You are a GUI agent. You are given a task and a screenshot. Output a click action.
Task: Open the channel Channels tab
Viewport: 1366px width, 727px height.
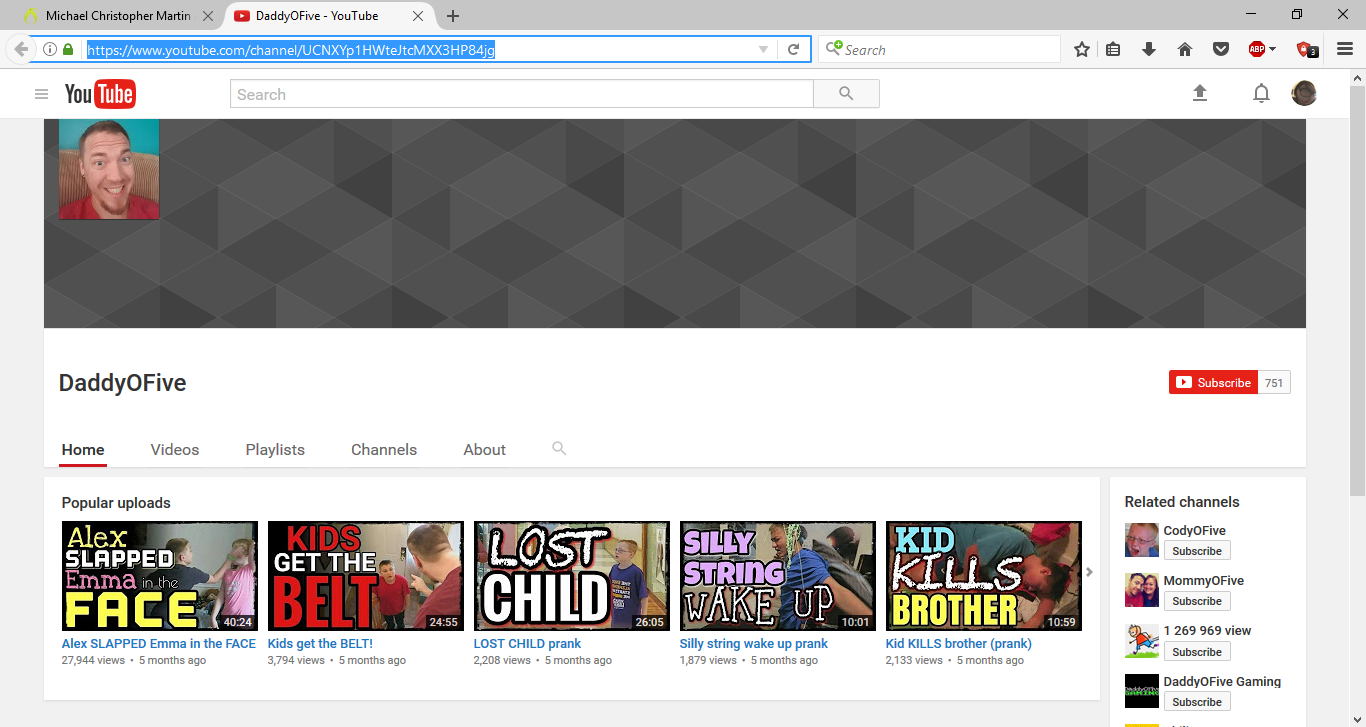click(x=384, y=449)
